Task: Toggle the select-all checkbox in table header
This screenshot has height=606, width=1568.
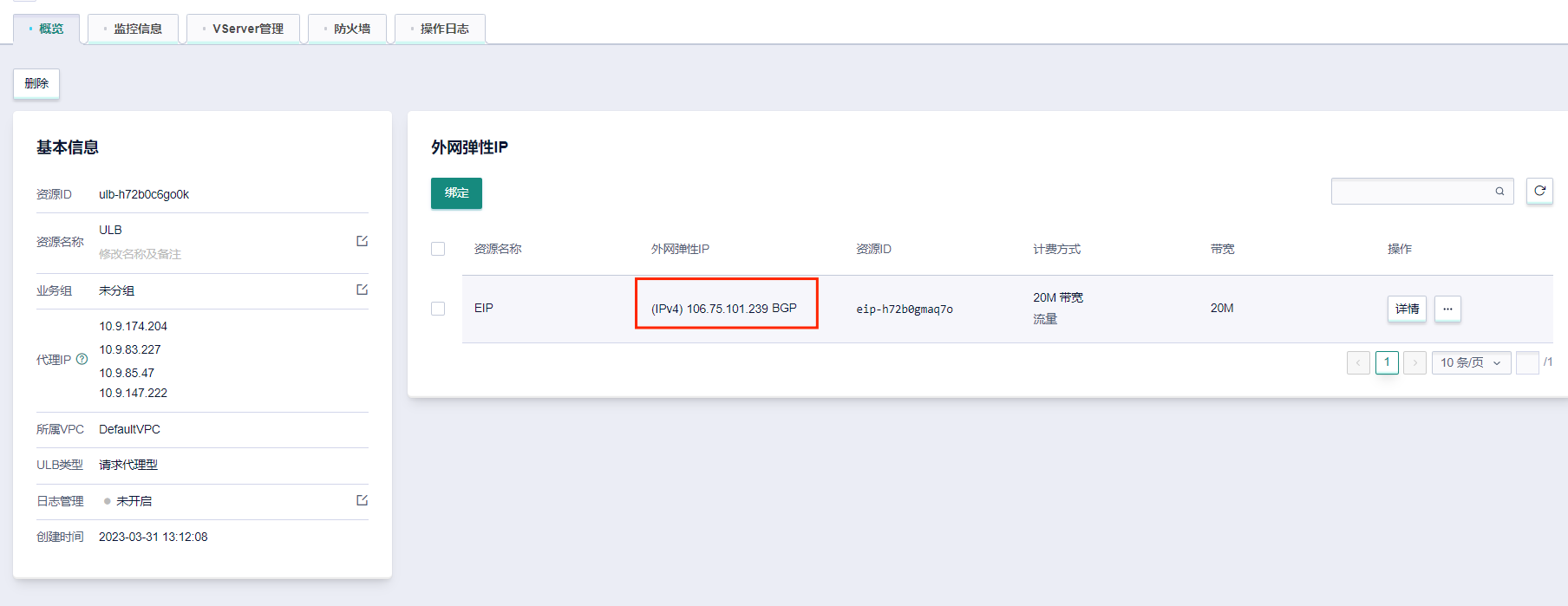Action: 438,249
